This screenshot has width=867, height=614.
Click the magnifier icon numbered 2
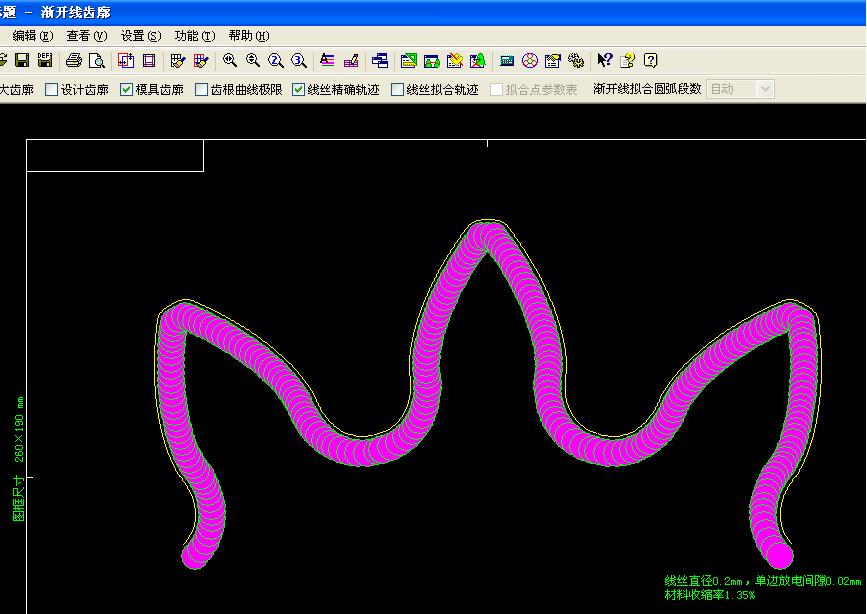(276, 60)
